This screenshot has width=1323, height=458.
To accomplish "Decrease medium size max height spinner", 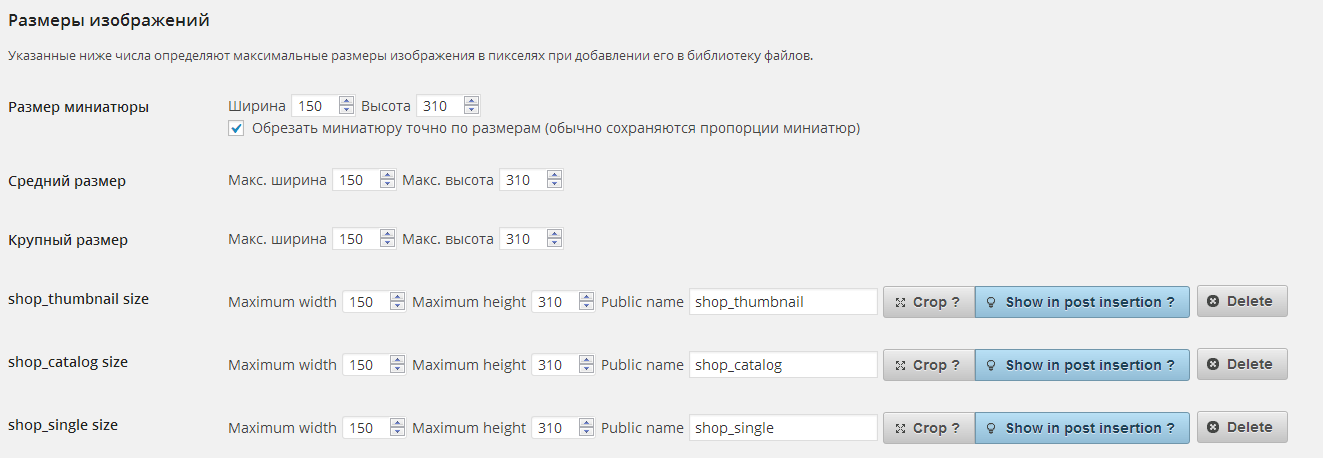I will pos(555,185).
